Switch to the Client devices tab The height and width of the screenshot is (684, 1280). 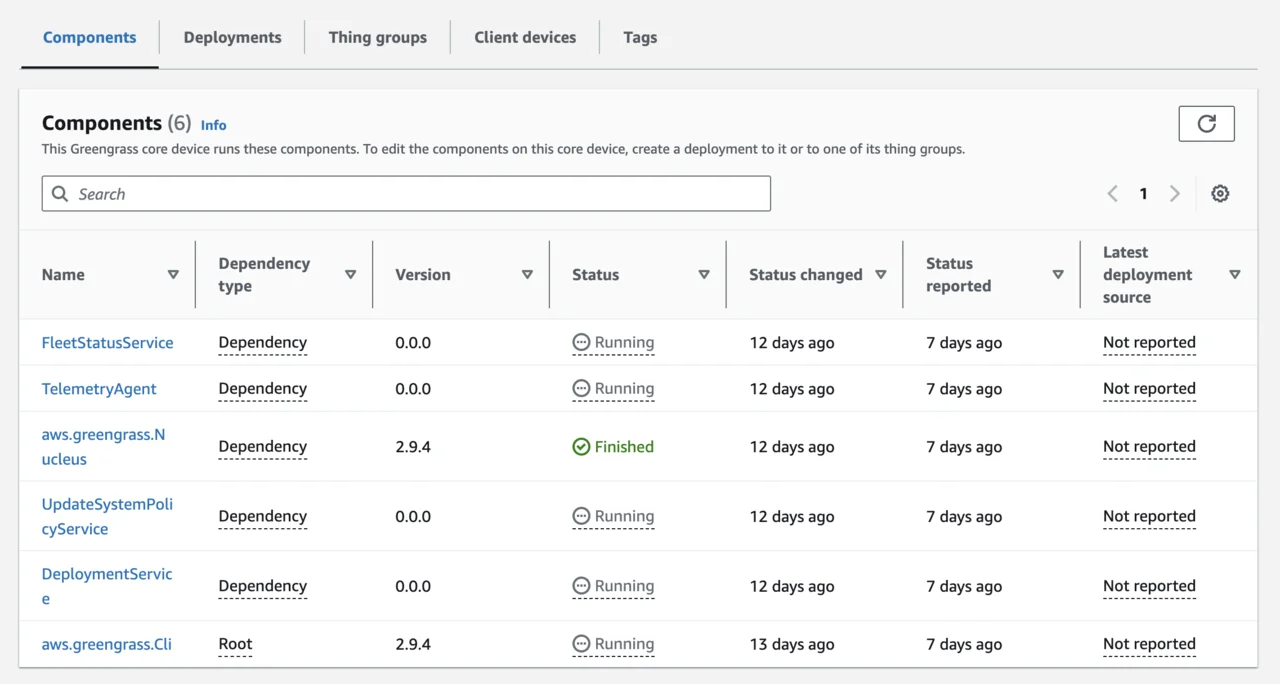click(525, 37)
